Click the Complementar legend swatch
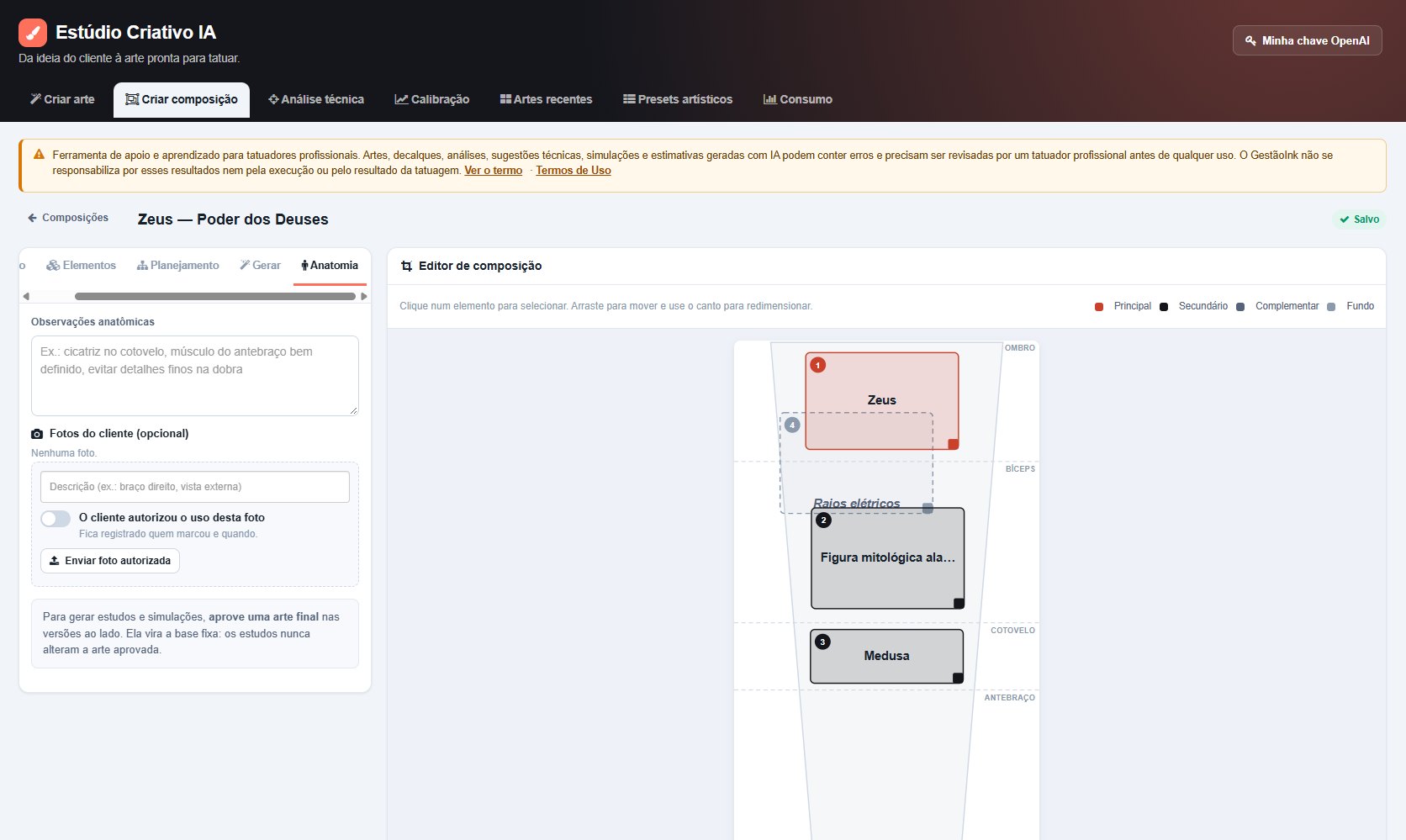 (1240, 307)
